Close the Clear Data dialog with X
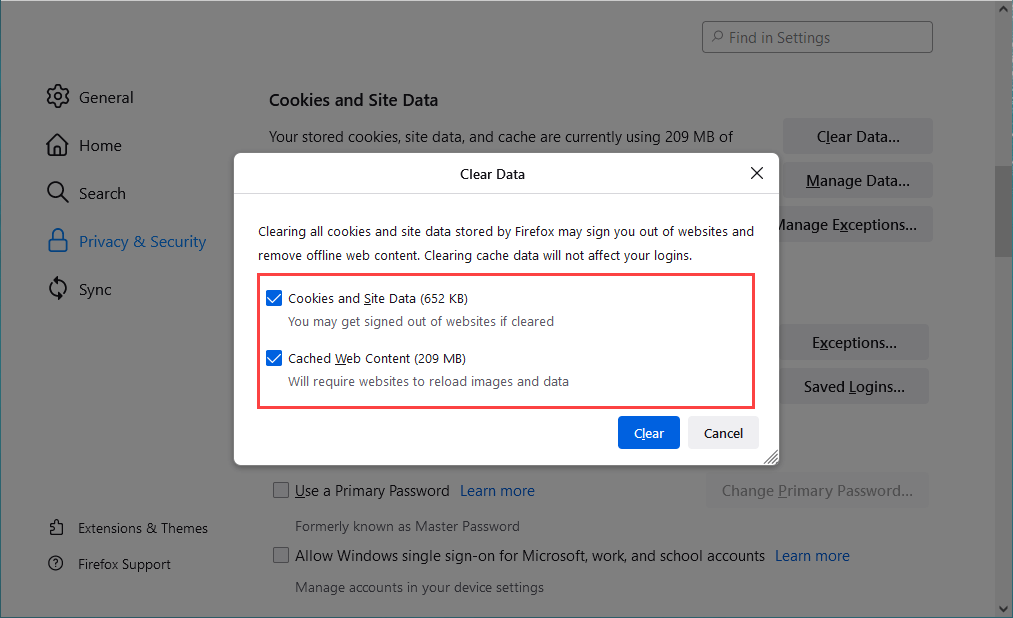1013x618 pixels. point(757,173)
